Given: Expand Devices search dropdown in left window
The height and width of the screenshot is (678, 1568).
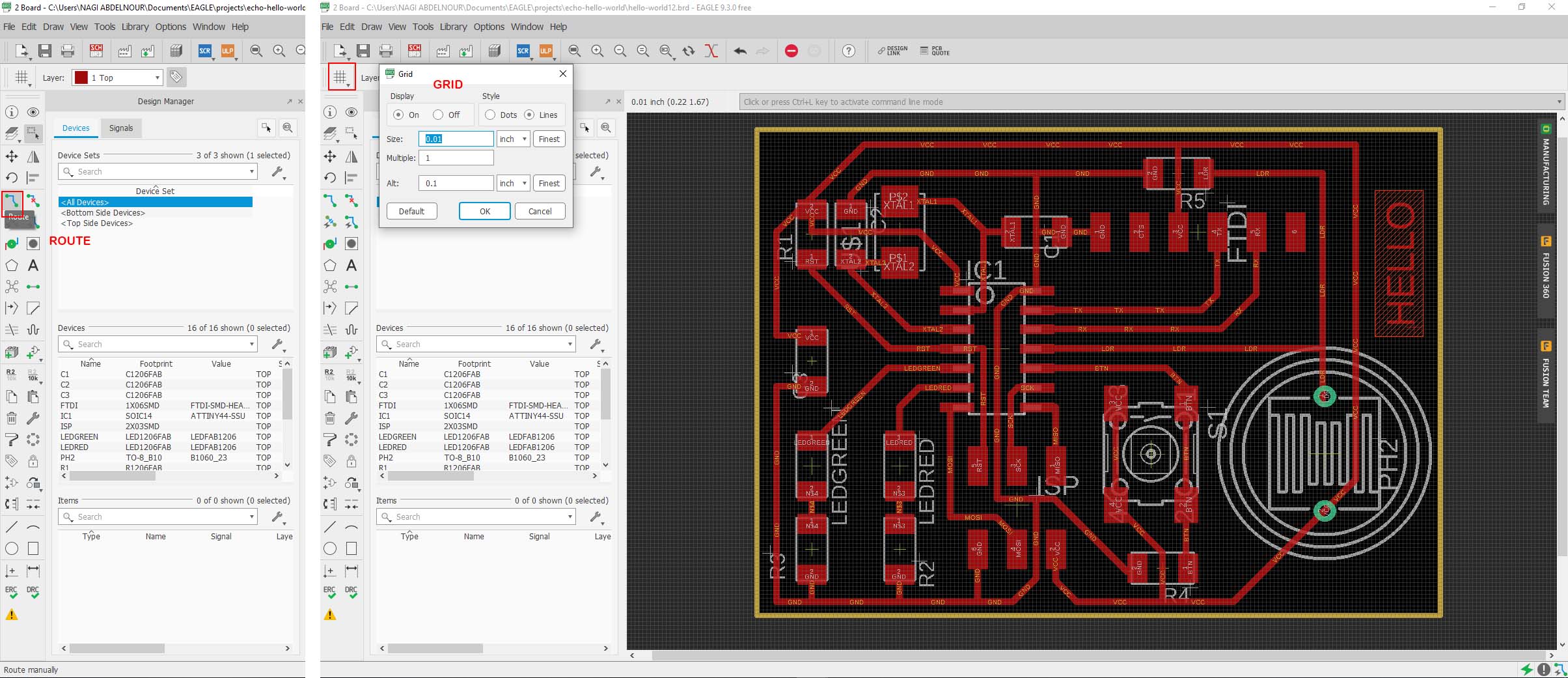Looking at the screenshot, I should click(251, 344).
